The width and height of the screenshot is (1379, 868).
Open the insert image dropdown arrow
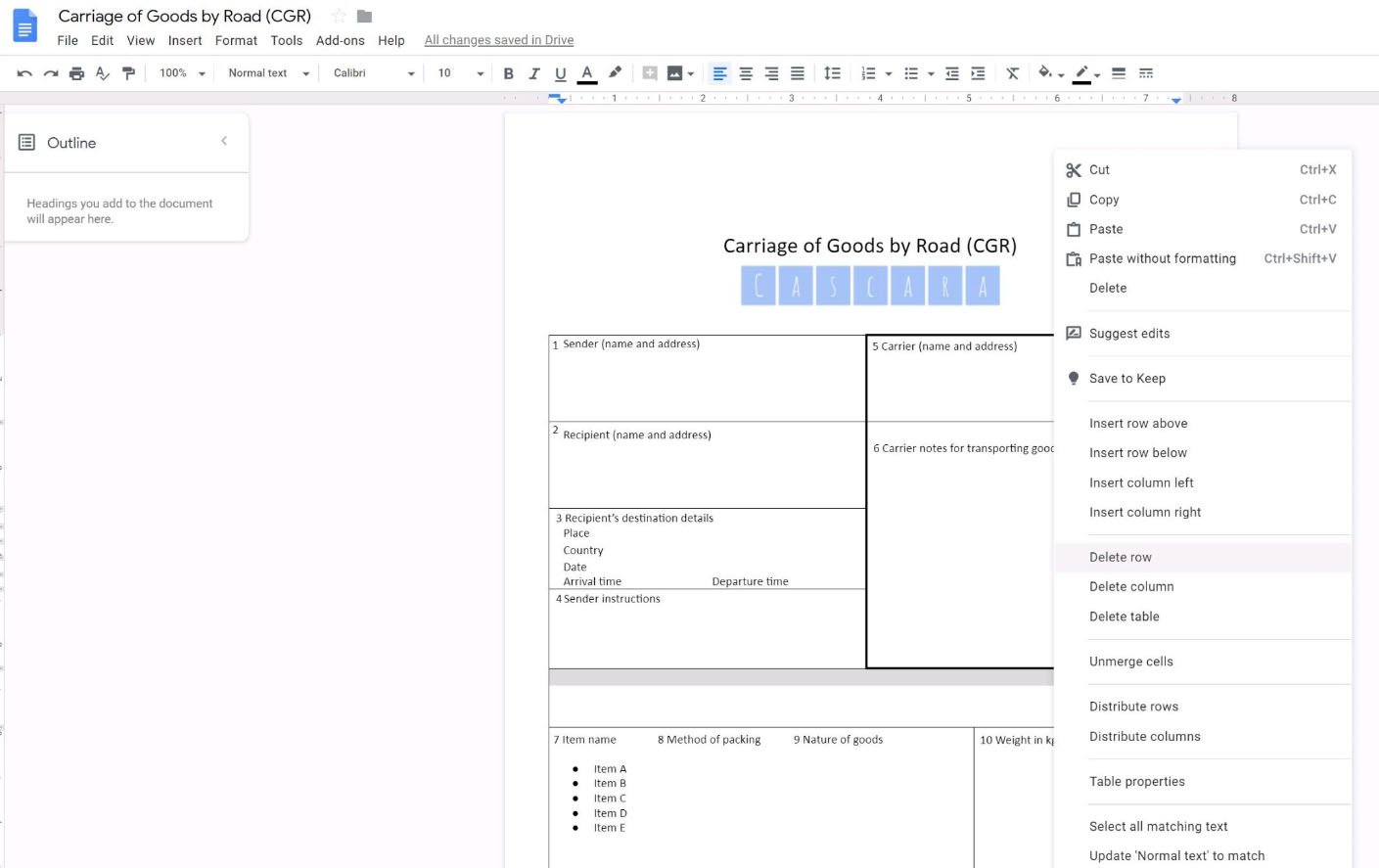click(691, 74)
